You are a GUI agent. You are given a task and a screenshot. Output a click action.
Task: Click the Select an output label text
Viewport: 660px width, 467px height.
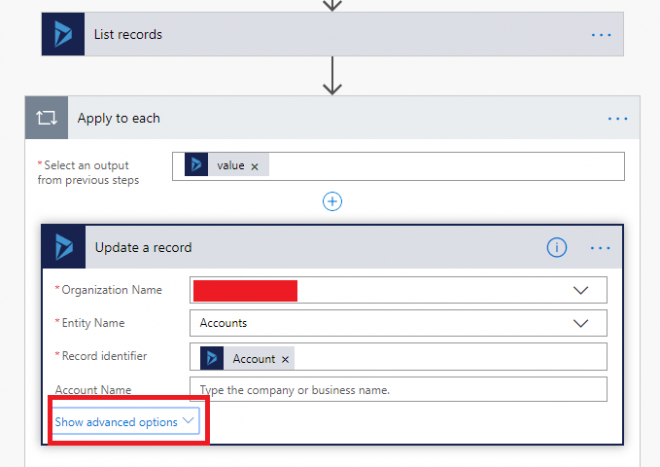pos(88,173)
